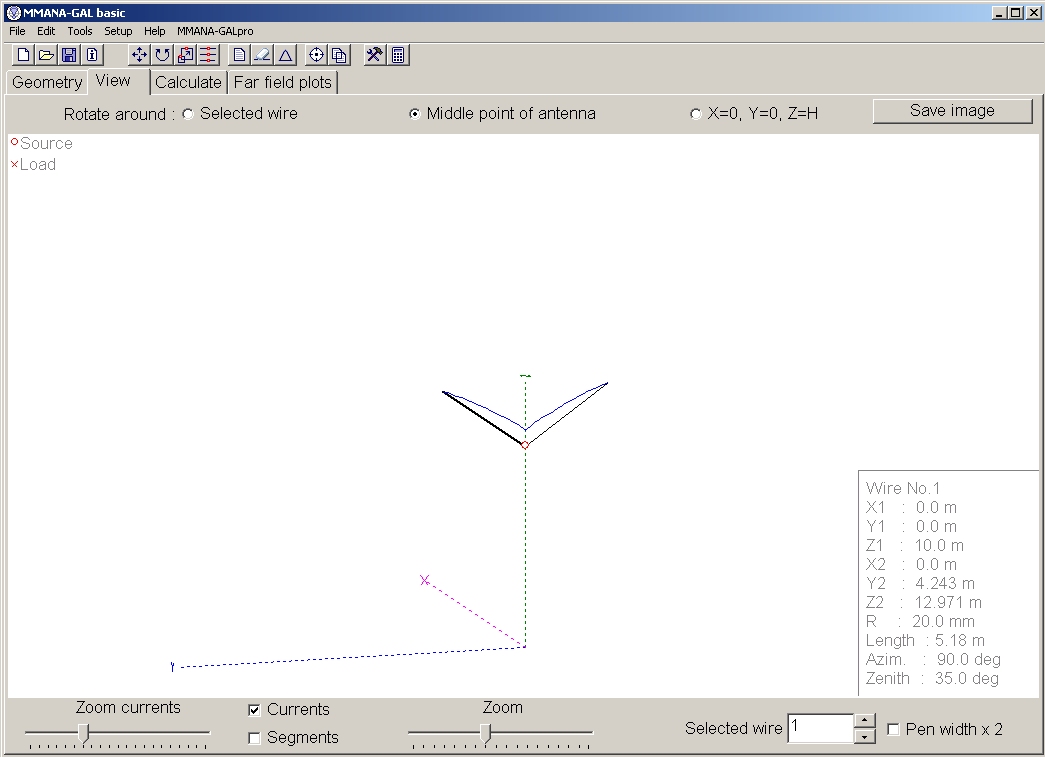Image resolution: width=1045 pixels, height=757 pixels.
Task: Click the Rotate (circular arrow) icon
Action: pos(162,55)
